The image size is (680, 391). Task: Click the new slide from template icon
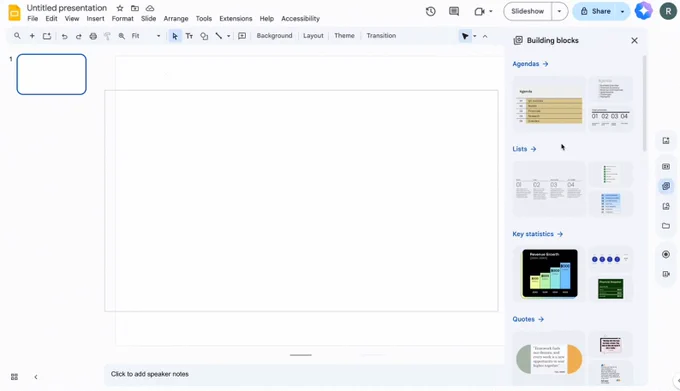47,36
